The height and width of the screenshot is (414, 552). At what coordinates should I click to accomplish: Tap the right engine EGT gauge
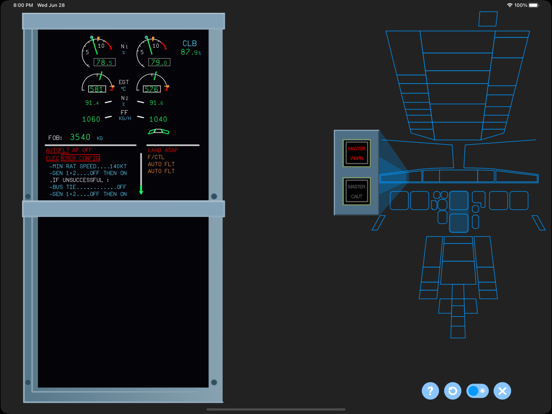click(152, 83)
